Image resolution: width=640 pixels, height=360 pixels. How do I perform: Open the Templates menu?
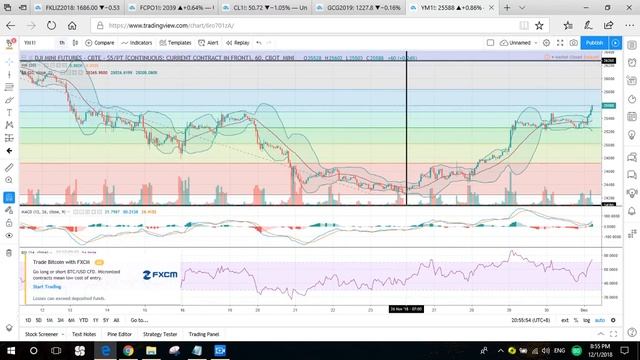175,43
